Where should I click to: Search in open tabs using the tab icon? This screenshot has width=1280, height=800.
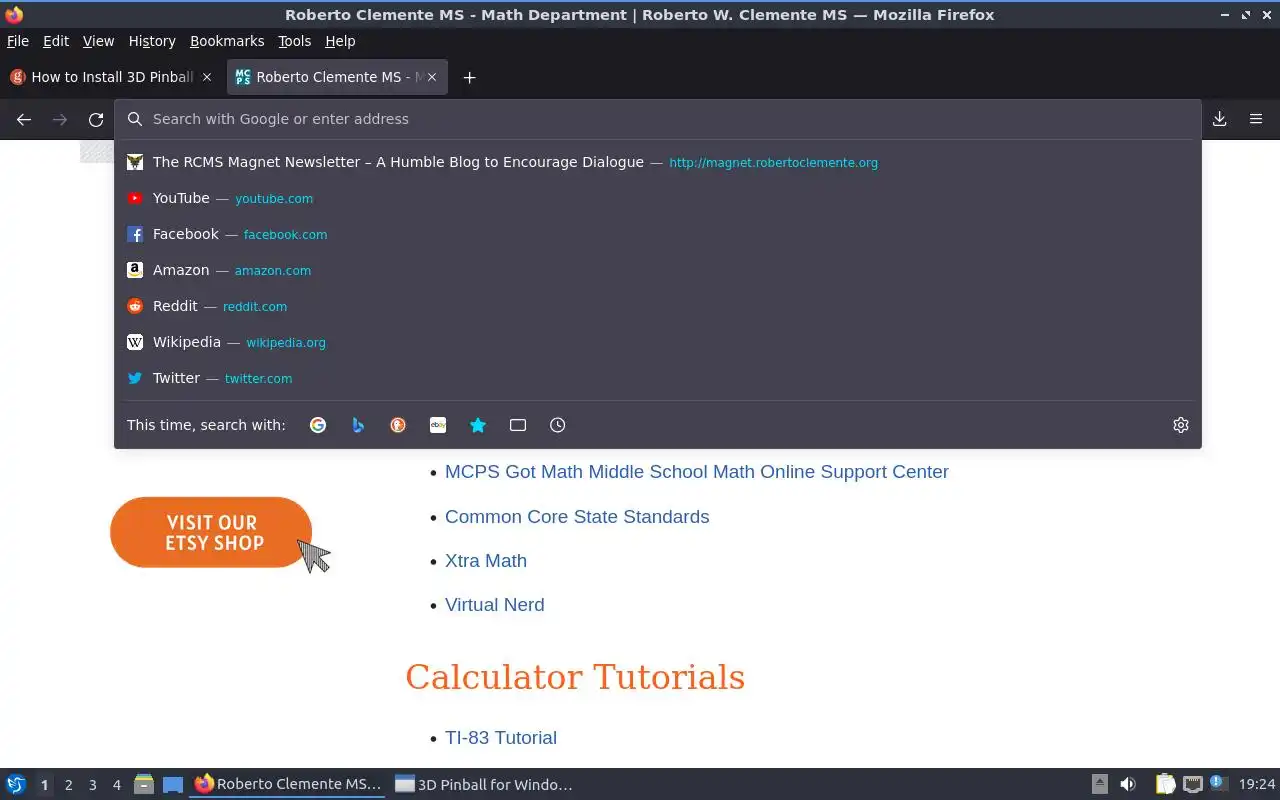[518, 425]
